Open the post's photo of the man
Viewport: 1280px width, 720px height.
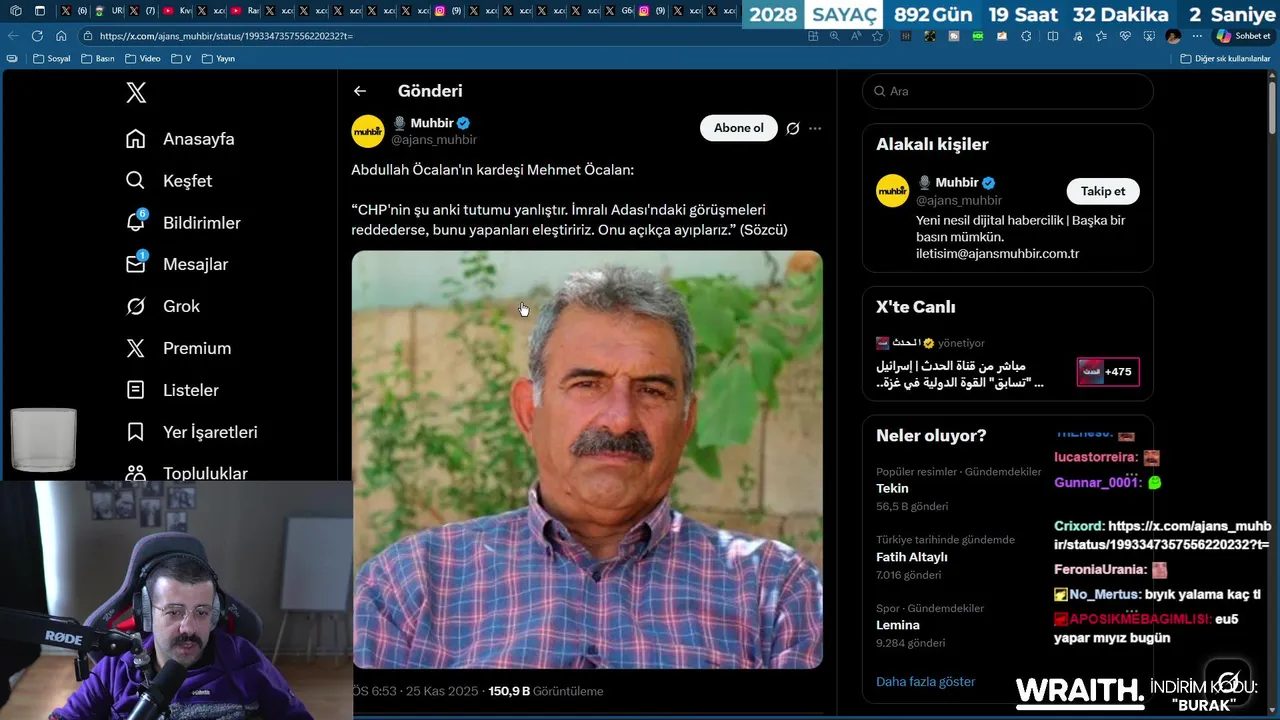(x=587, y=459)
